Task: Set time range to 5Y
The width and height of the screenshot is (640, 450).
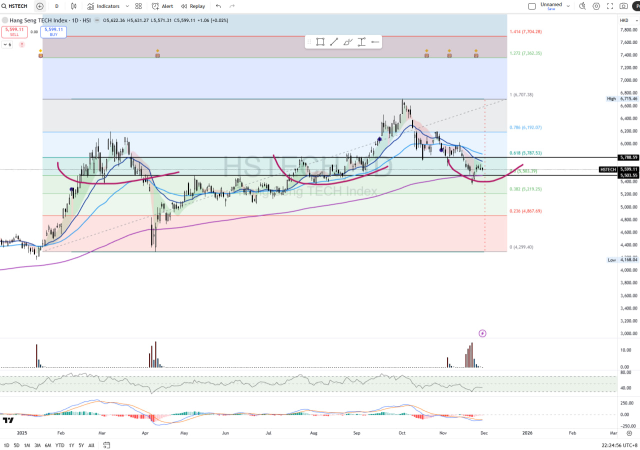Action: click(x=81, y=445)
